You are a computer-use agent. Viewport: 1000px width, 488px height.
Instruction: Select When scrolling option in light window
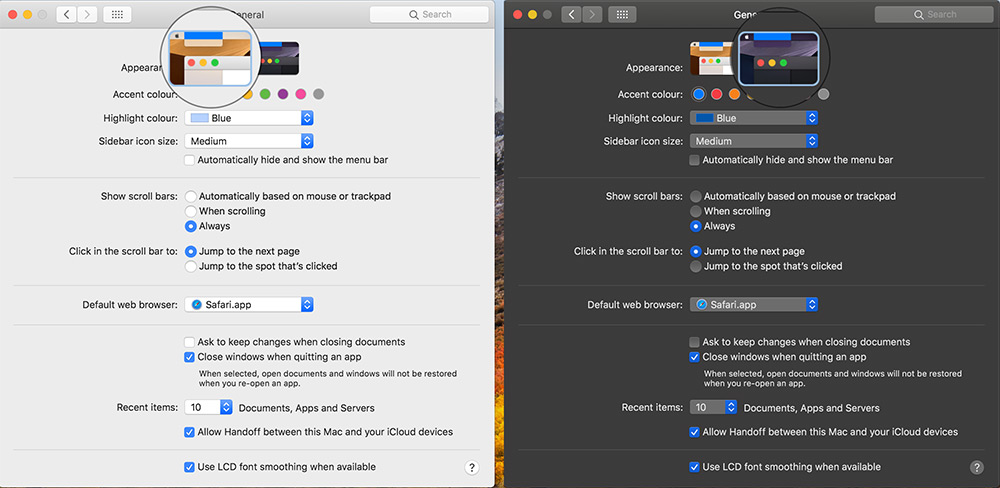pos(190,211)
